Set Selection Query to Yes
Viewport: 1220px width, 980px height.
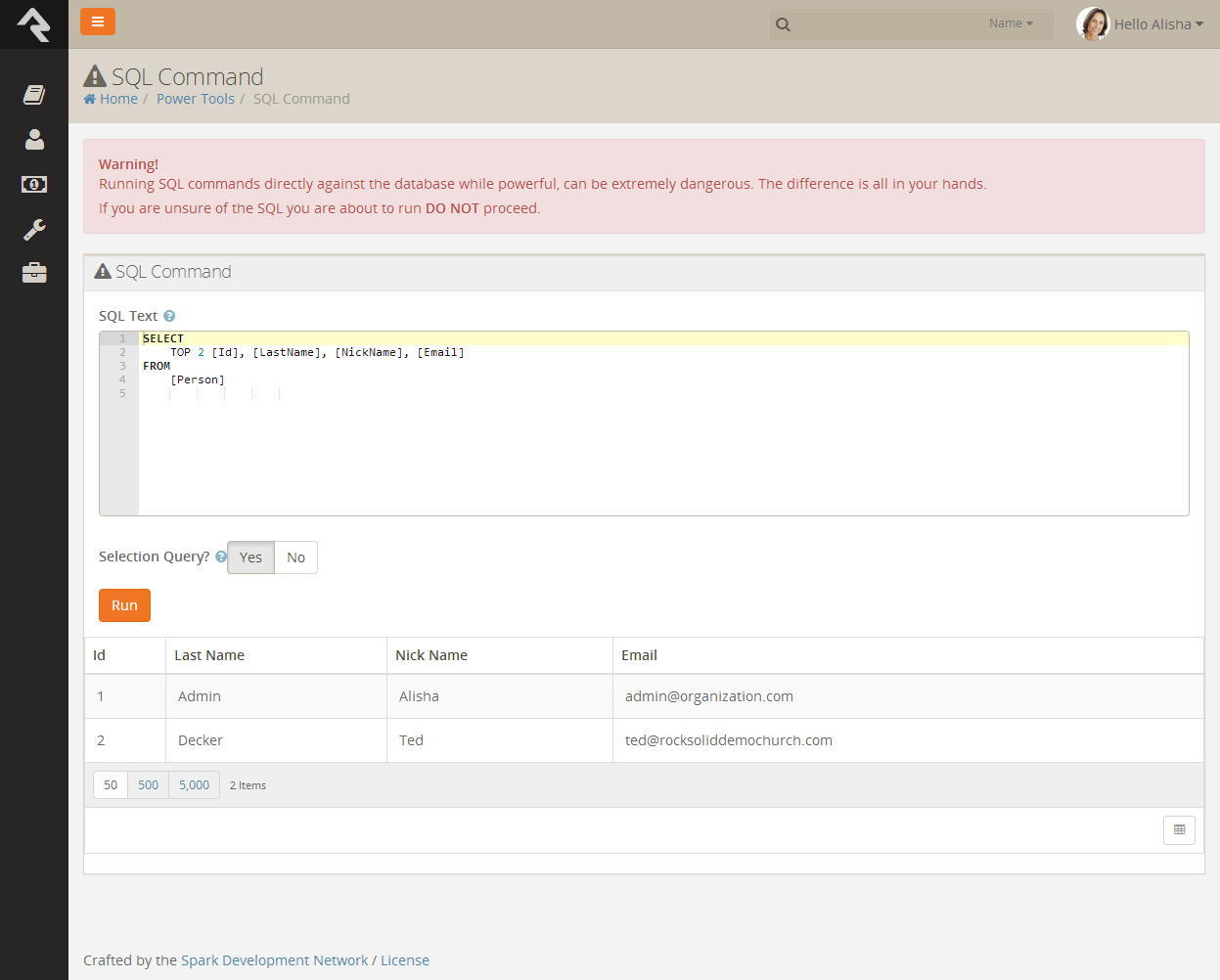point(250,557)
